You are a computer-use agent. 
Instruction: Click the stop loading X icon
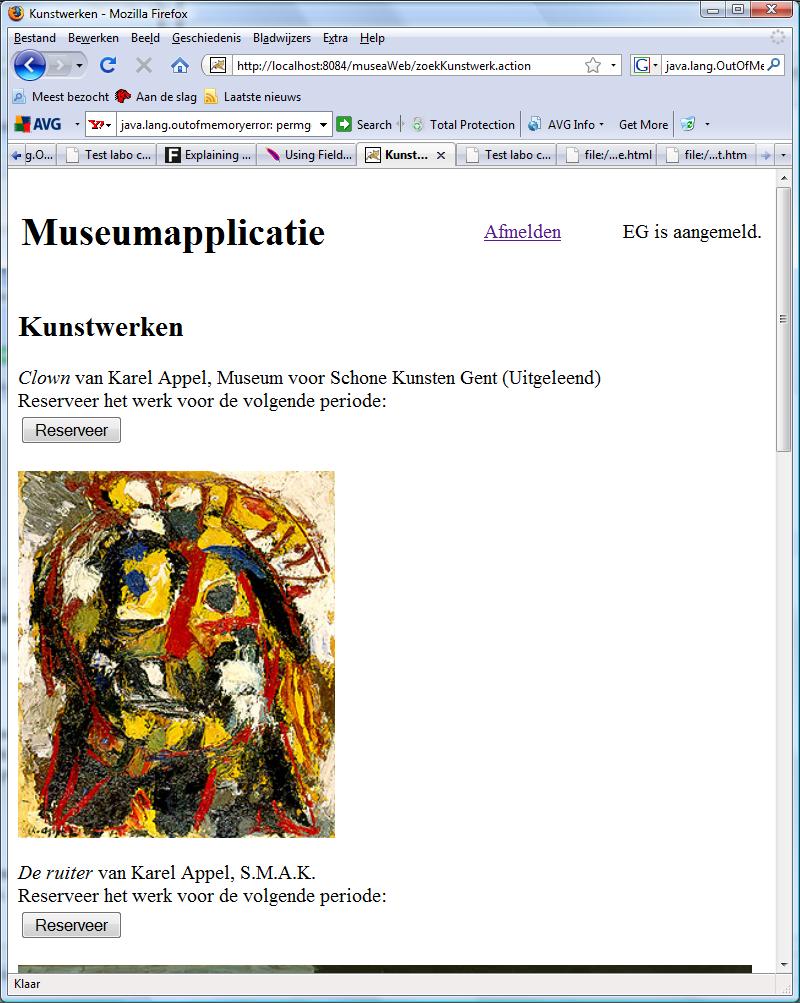coord(144,65)
